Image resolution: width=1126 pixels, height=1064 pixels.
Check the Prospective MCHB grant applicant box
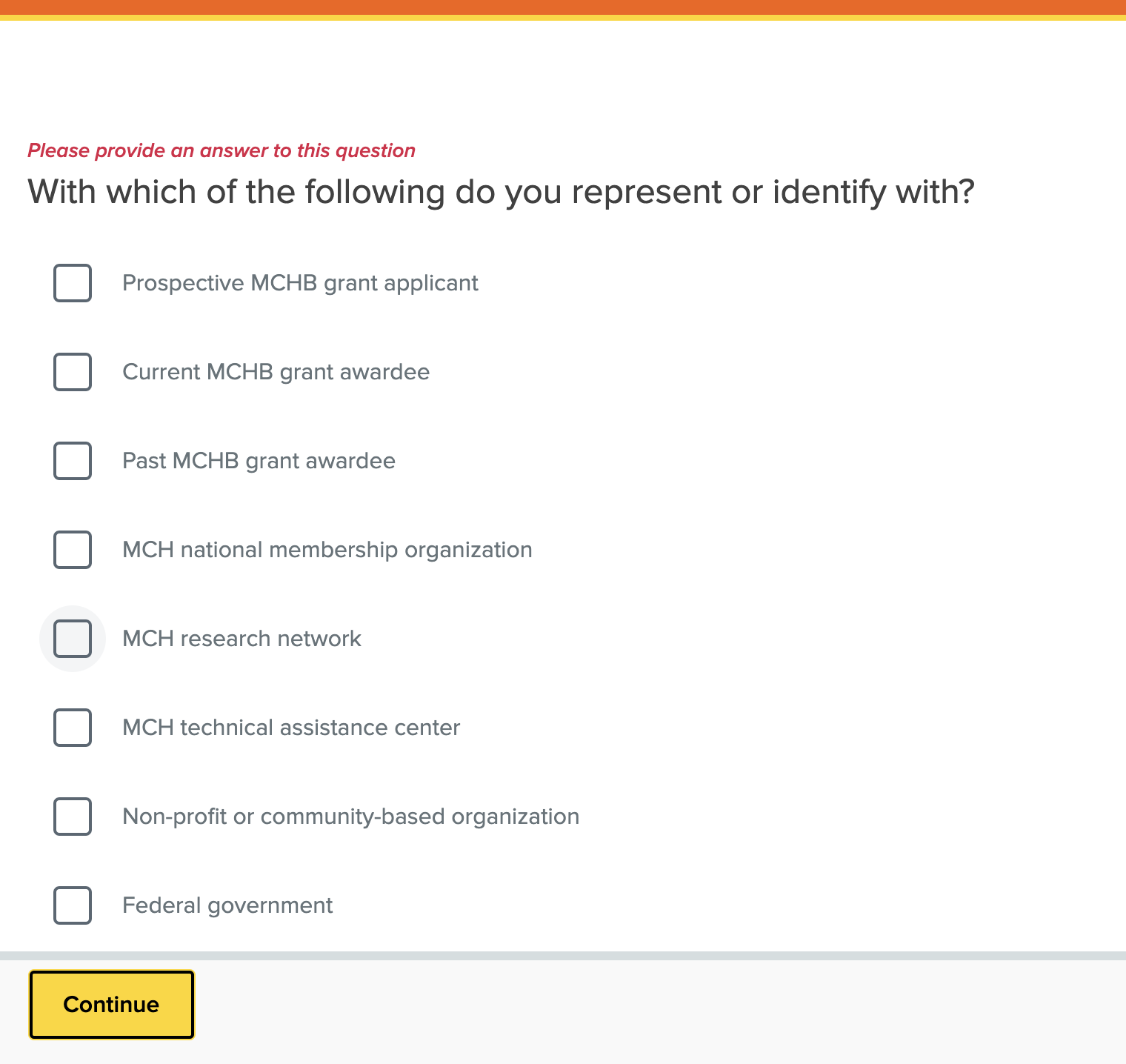pos(73,283)
